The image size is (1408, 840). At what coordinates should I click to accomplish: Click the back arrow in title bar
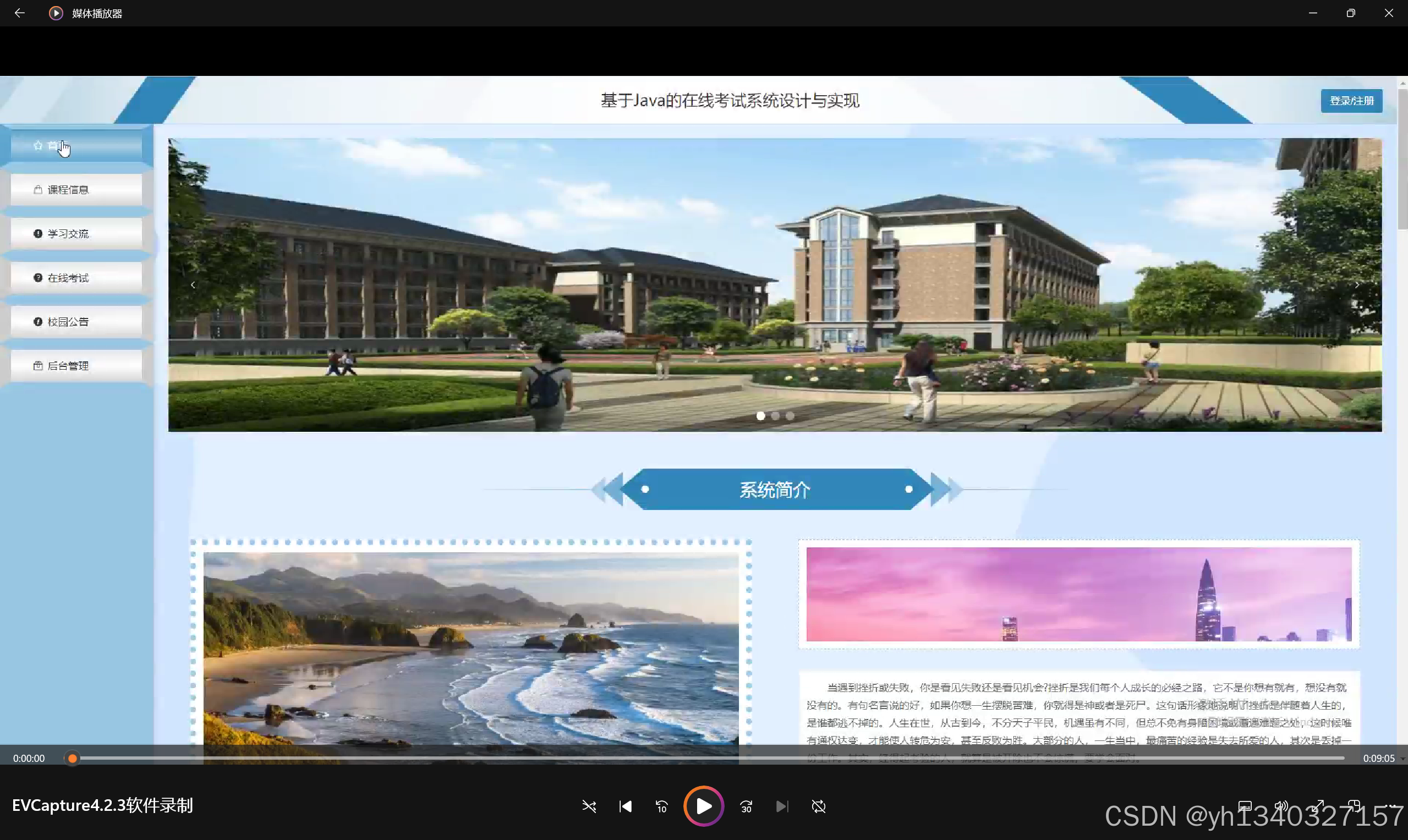pos(19,13)
